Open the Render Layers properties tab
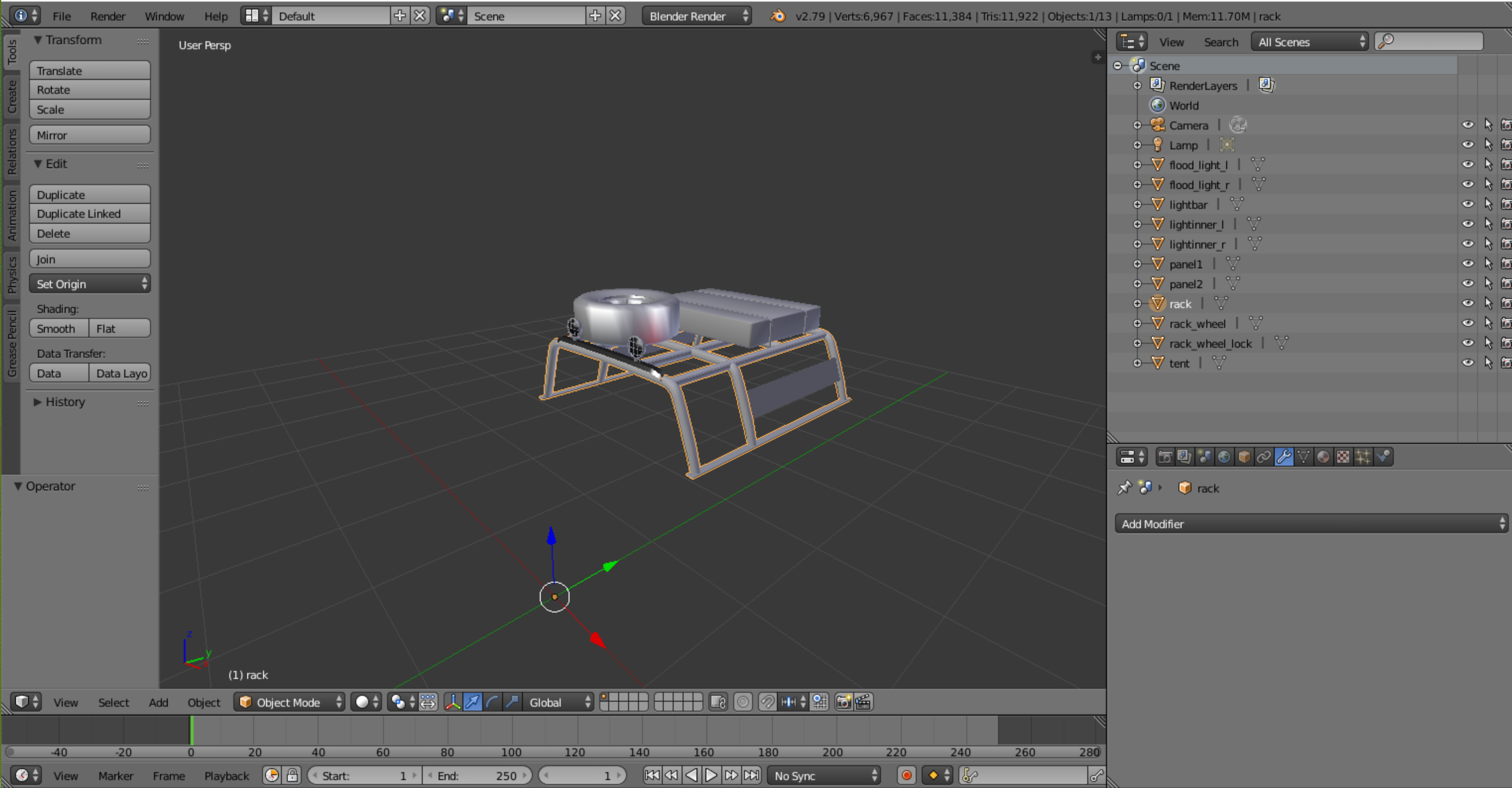Screen dimensions: 1512x788 click(1184, 456)
